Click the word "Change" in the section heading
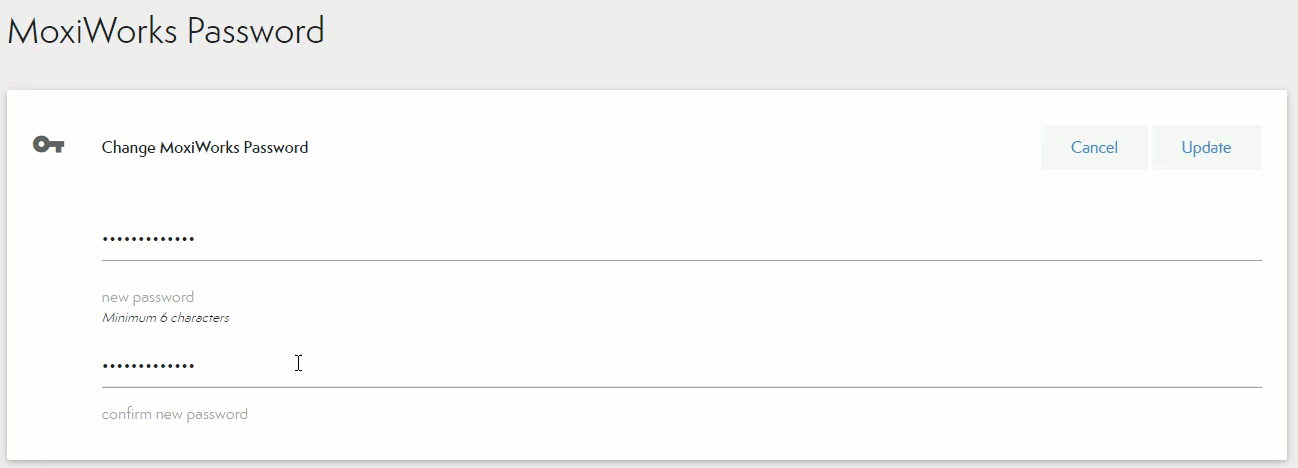Image resolution: width=1298 pixels, height=468 pixels. (x=129, y=148)
